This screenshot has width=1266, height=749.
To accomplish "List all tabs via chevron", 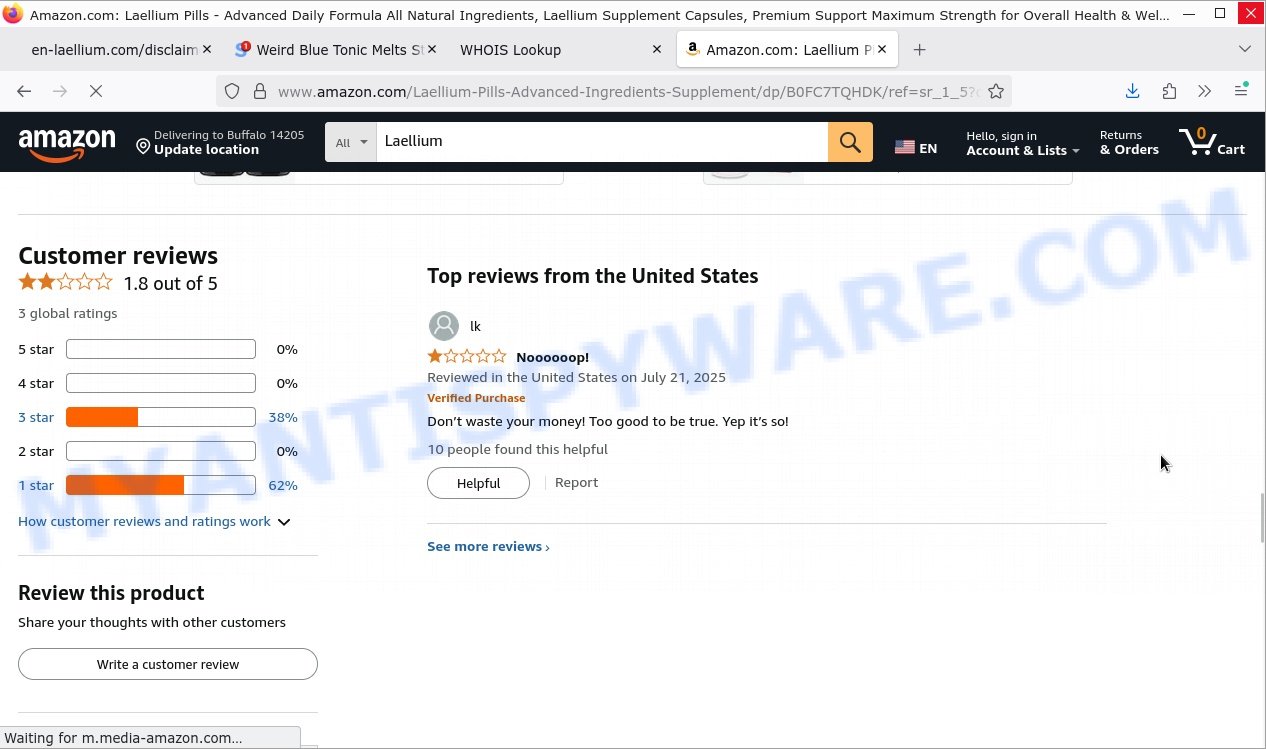I will 1245,49.
